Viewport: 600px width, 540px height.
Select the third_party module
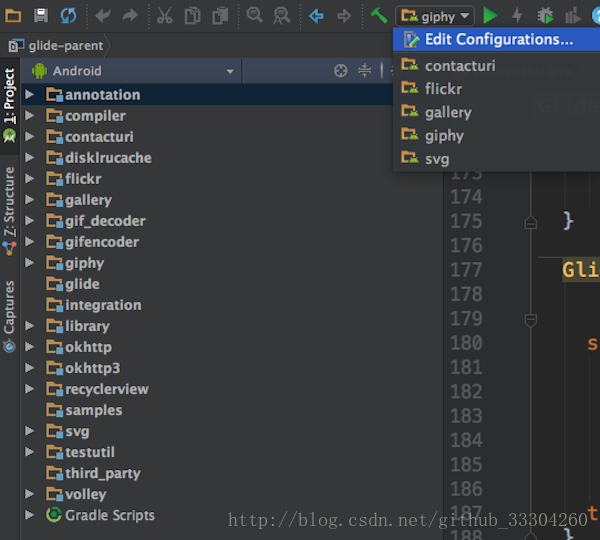point(103,473)
